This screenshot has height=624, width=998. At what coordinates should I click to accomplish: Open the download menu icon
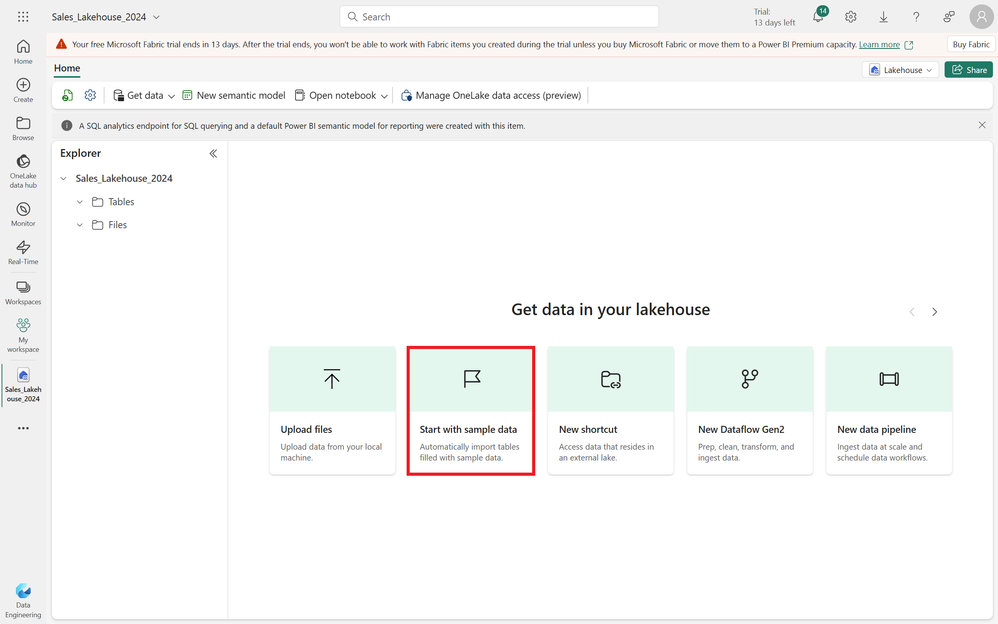[883, 17]
